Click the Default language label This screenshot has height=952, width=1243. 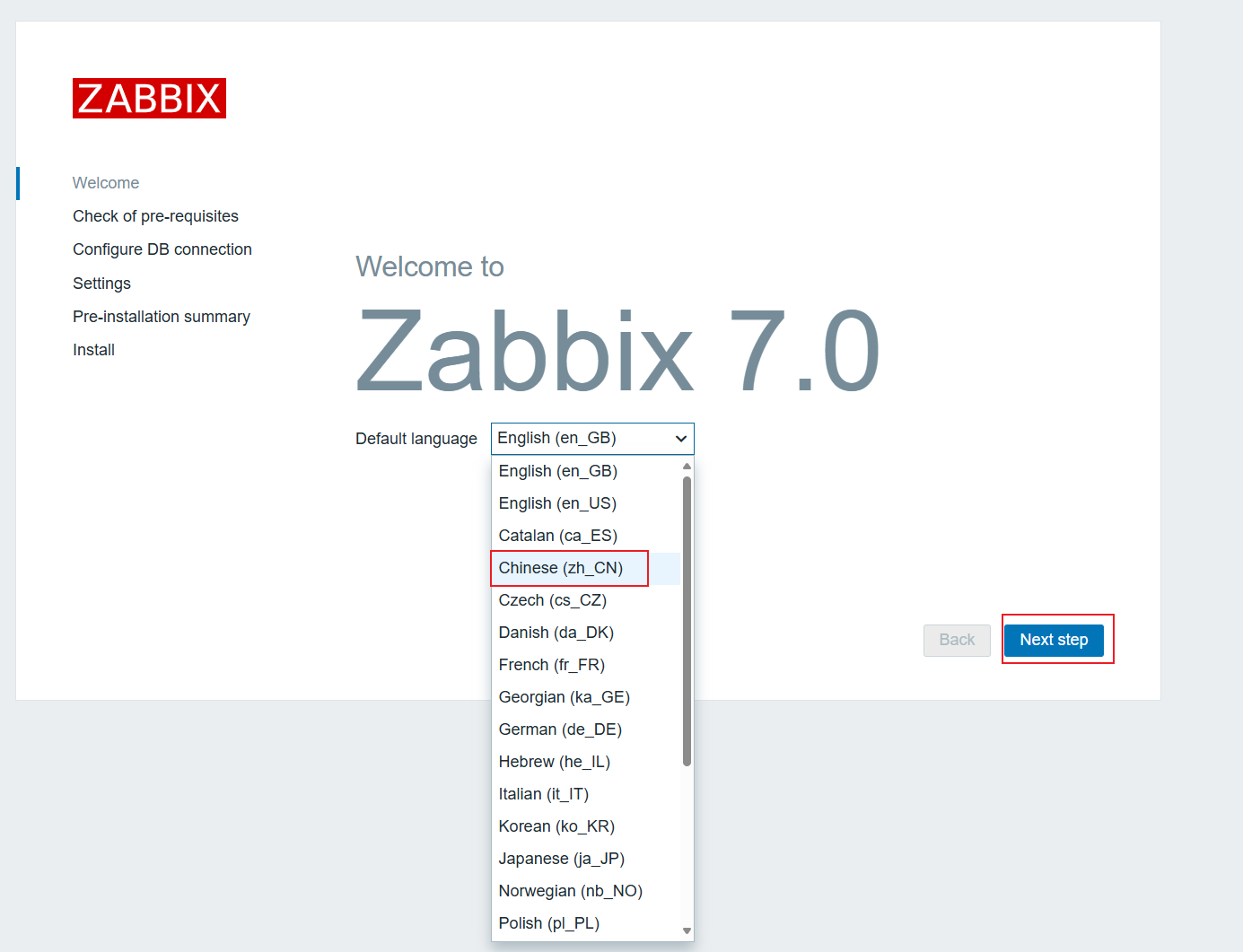point(416,439)
